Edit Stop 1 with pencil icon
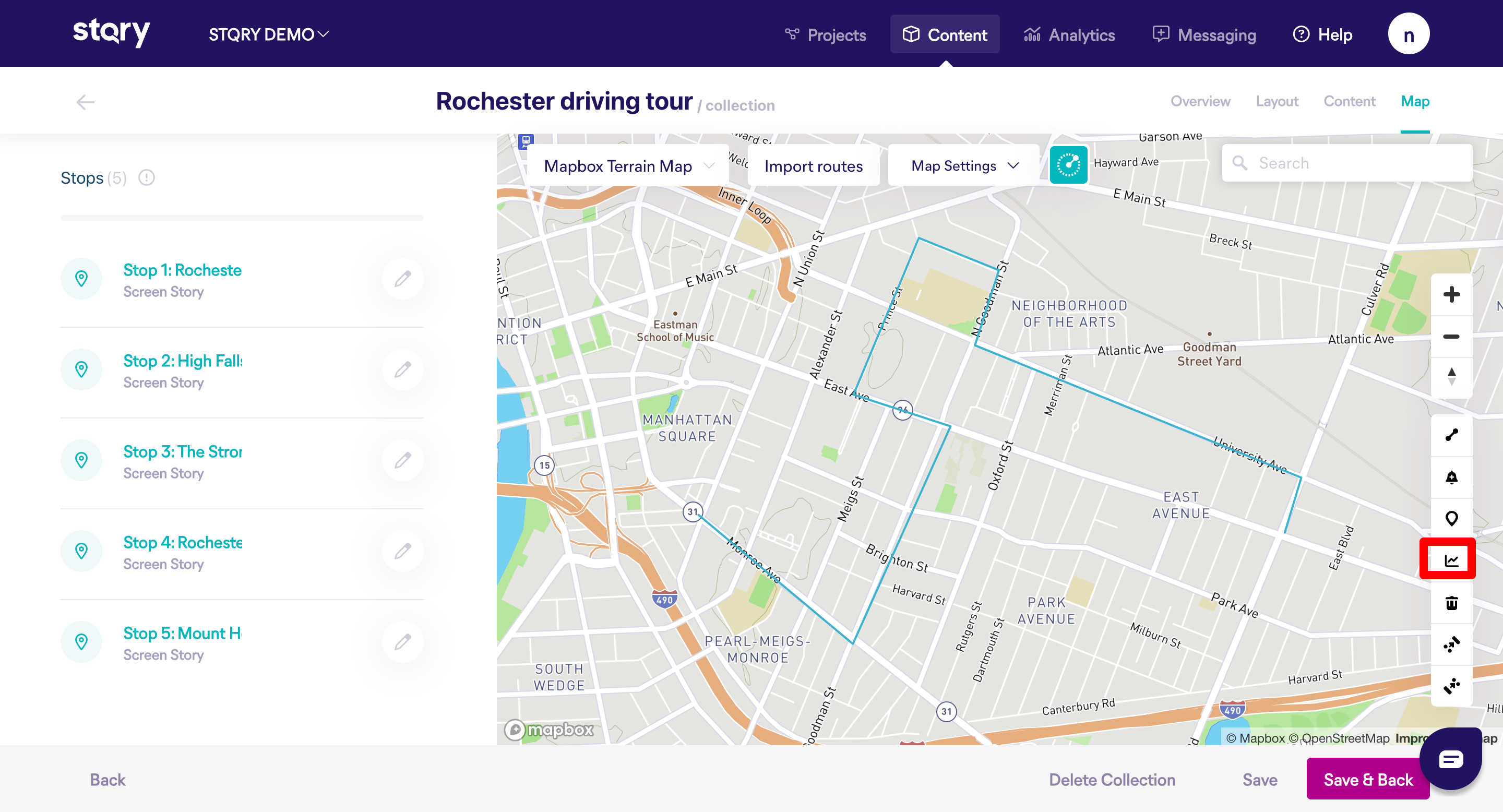 pyautogui.click(x=402, y=279)
